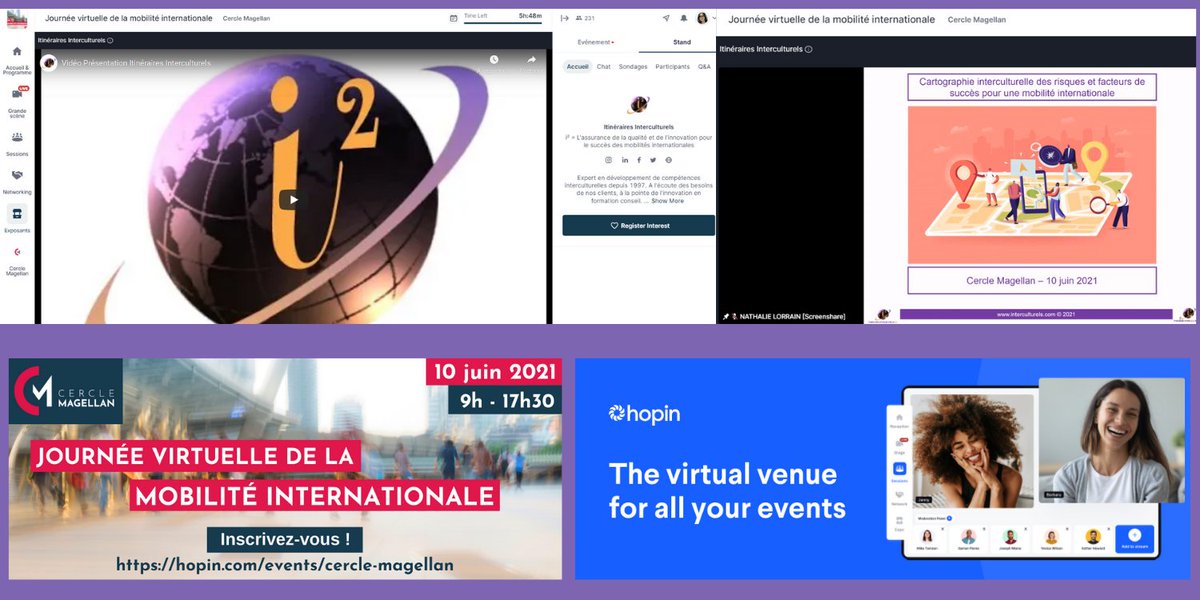The width and height of the screenshot is (1200, 600).
Task: Click the calendar icon near Time Left
Action: (x=454, y=17)
